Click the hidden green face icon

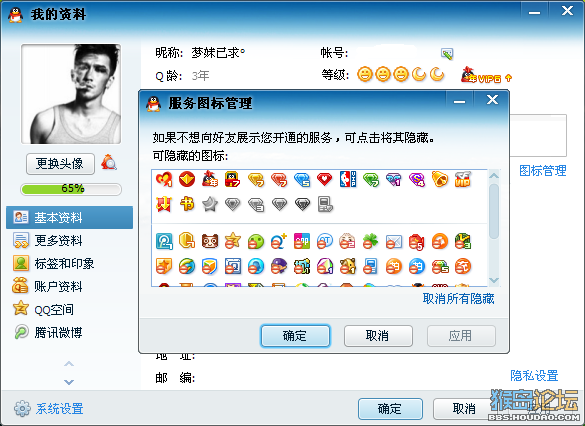[256, 241]
